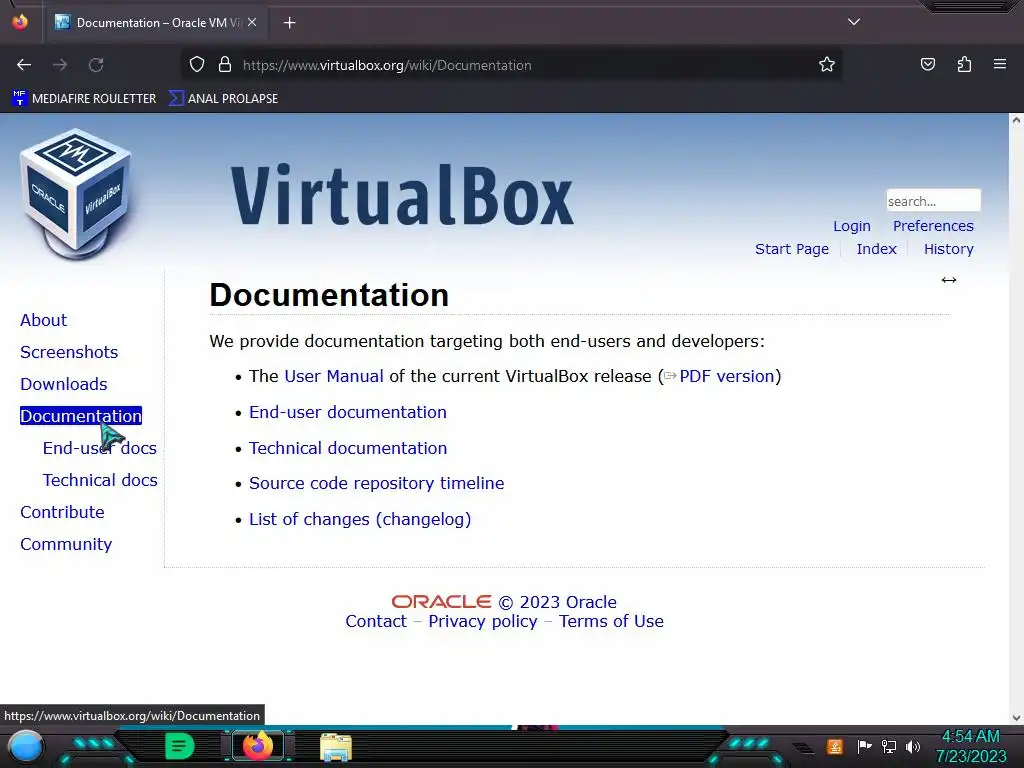Select the Documentation – Oracle VM tab
The height and width of the screenshot is (768, 1024).
[x=155, y=23]
